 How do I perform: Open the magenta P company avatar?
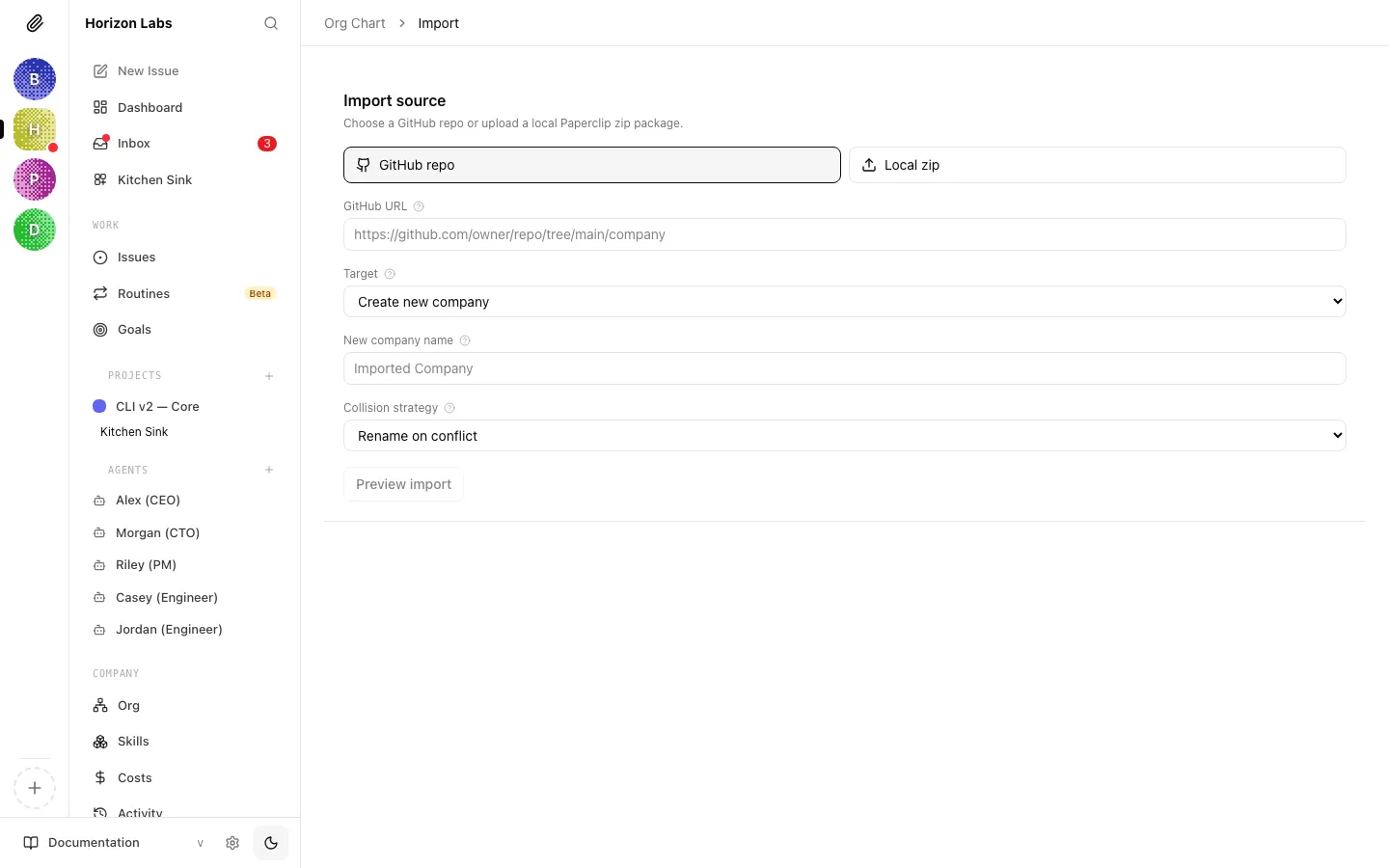point(35,179)
